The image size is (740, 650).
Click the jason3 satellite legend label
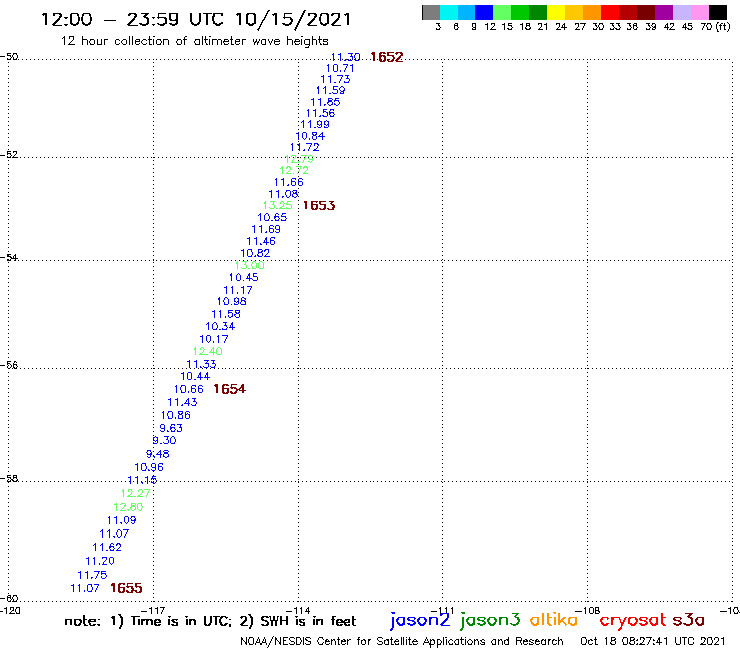(x=490, y=621)
